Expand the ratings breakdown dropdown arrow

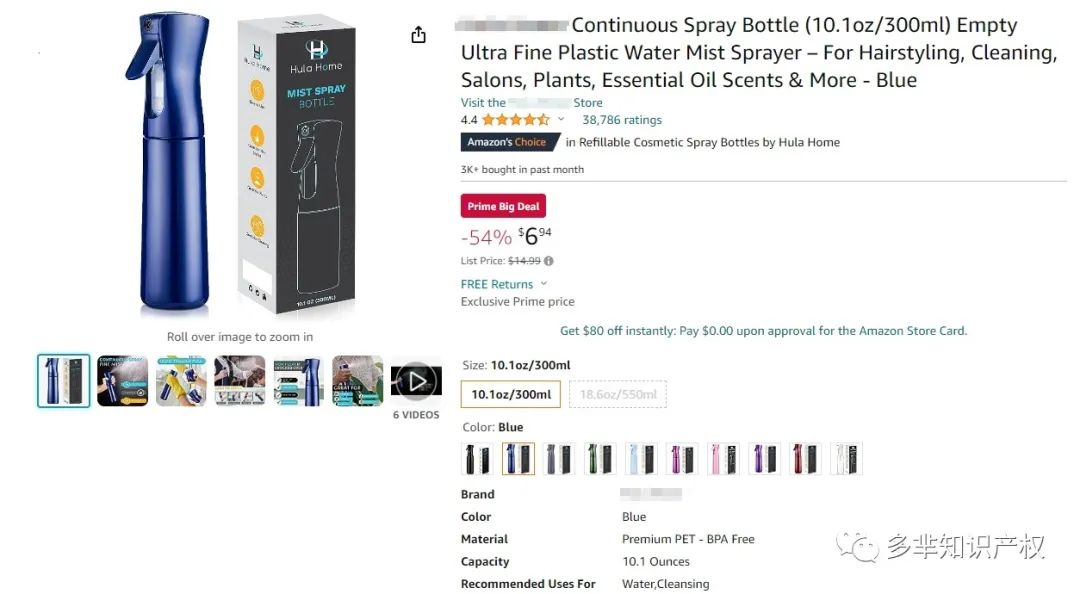561,120
